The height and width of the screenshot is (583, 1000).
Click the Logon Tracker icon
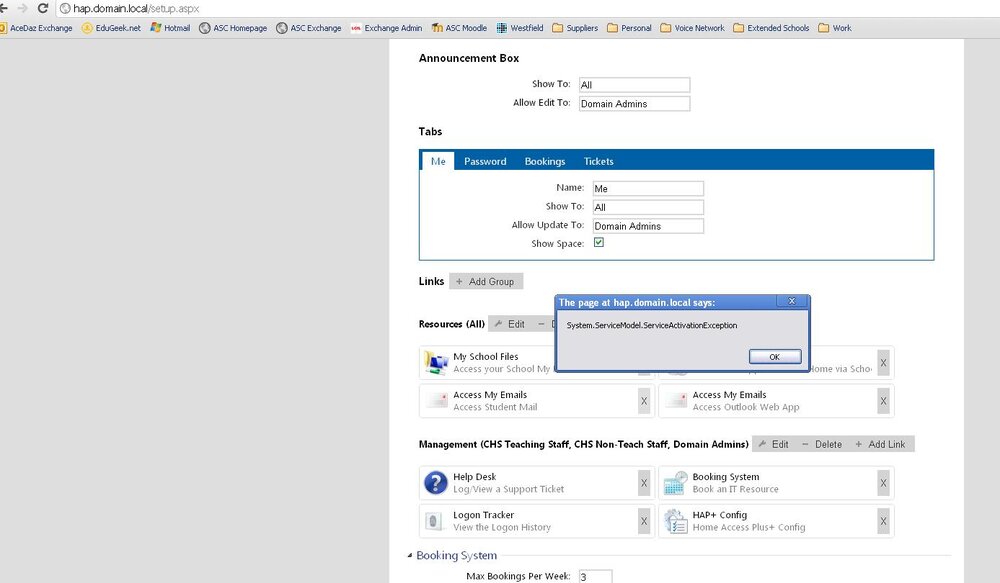click(436, 521)
